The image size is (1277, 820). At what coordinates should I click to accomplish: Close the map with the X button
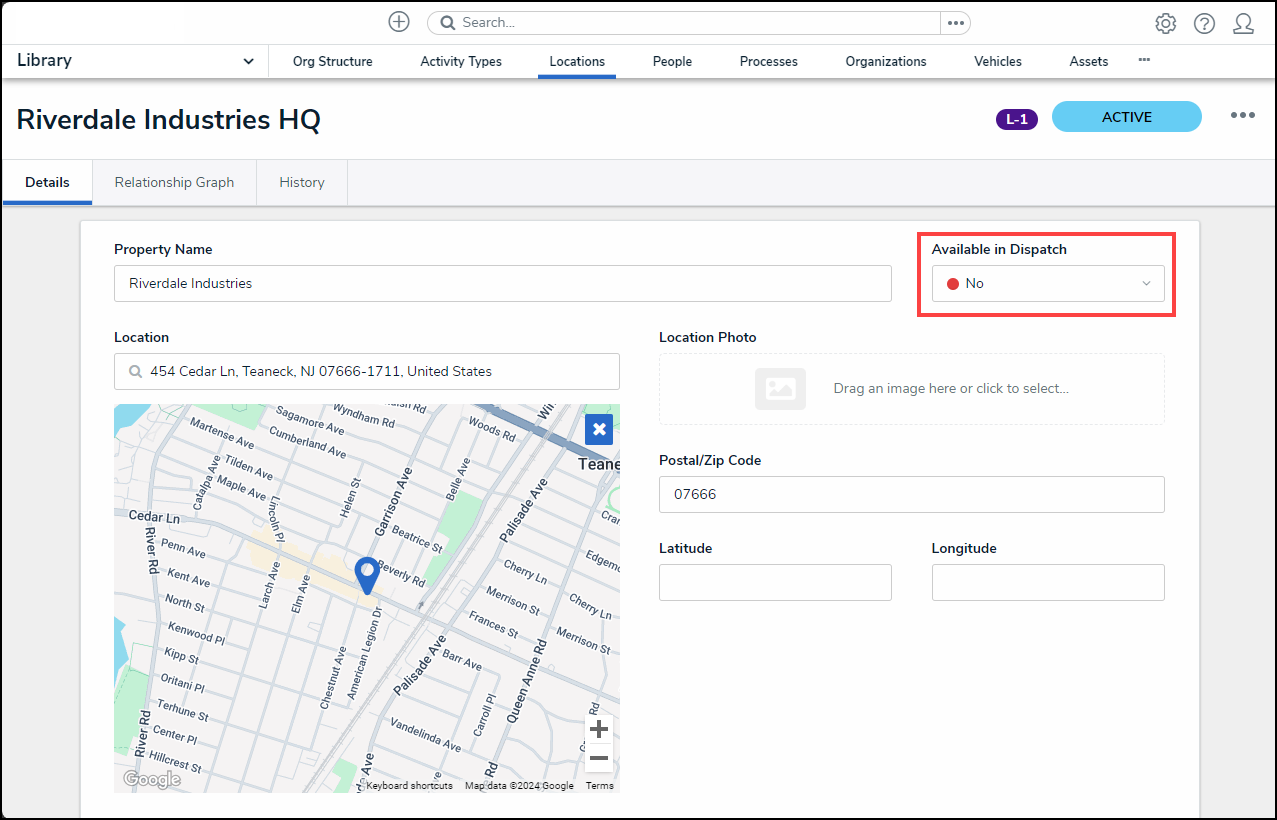click(599, 430)
